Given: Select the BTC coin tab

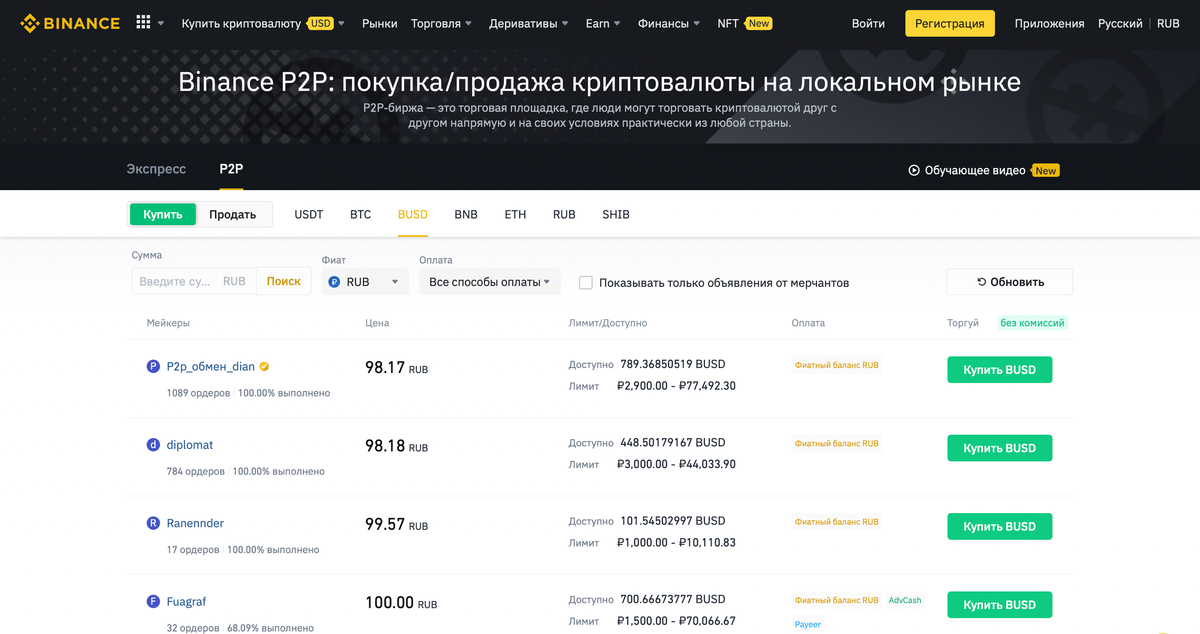Looking at the screenshot, I should pos(360,214).
